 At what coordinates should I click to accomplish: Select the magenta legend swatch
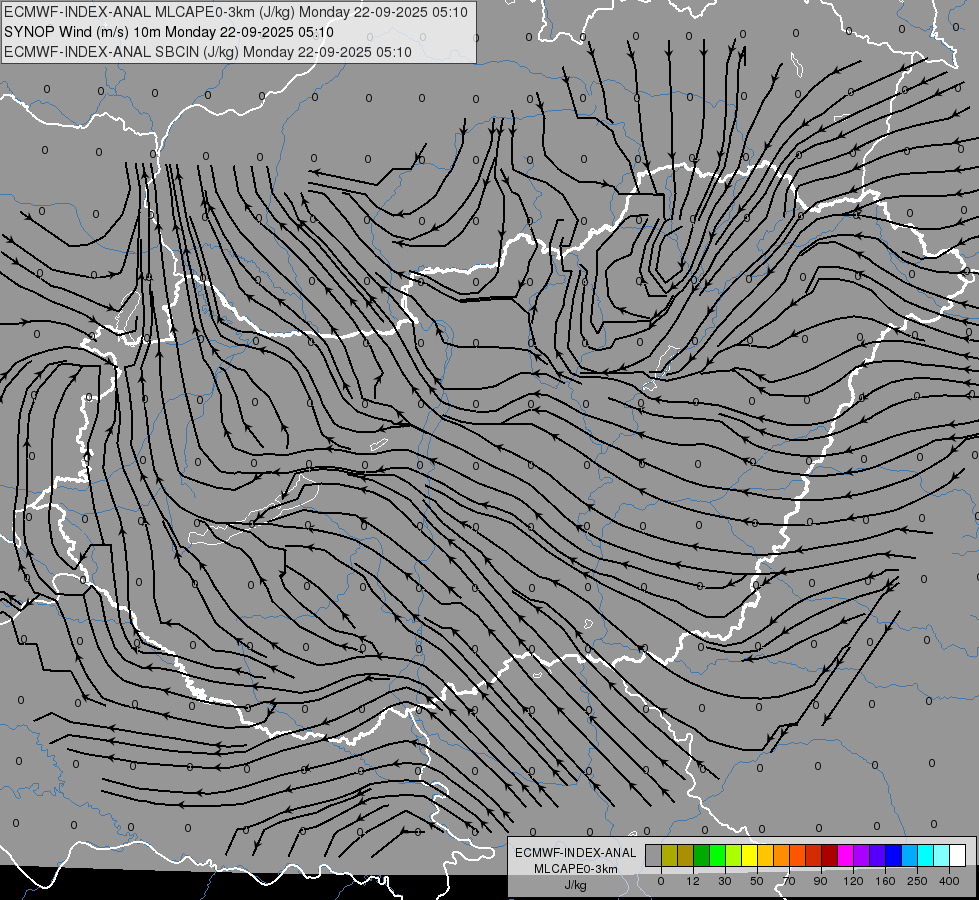coord(845,855)
